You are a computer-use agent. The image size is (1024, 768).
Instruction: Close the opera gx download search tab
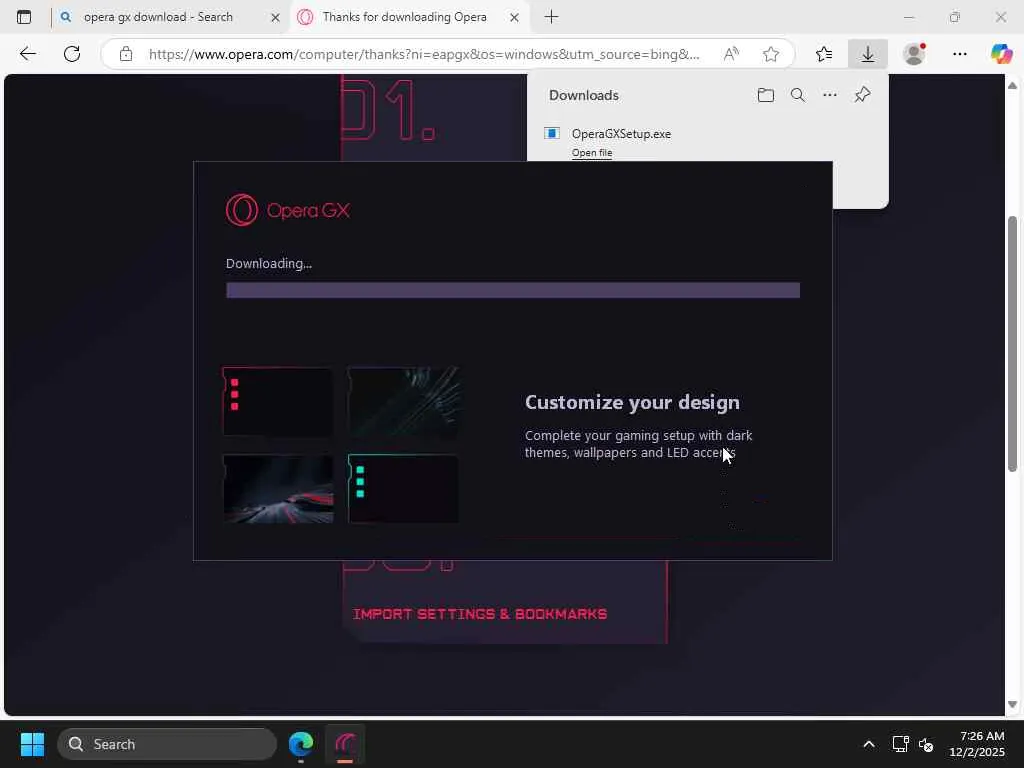pyautogui.click(x=276, y=18)
